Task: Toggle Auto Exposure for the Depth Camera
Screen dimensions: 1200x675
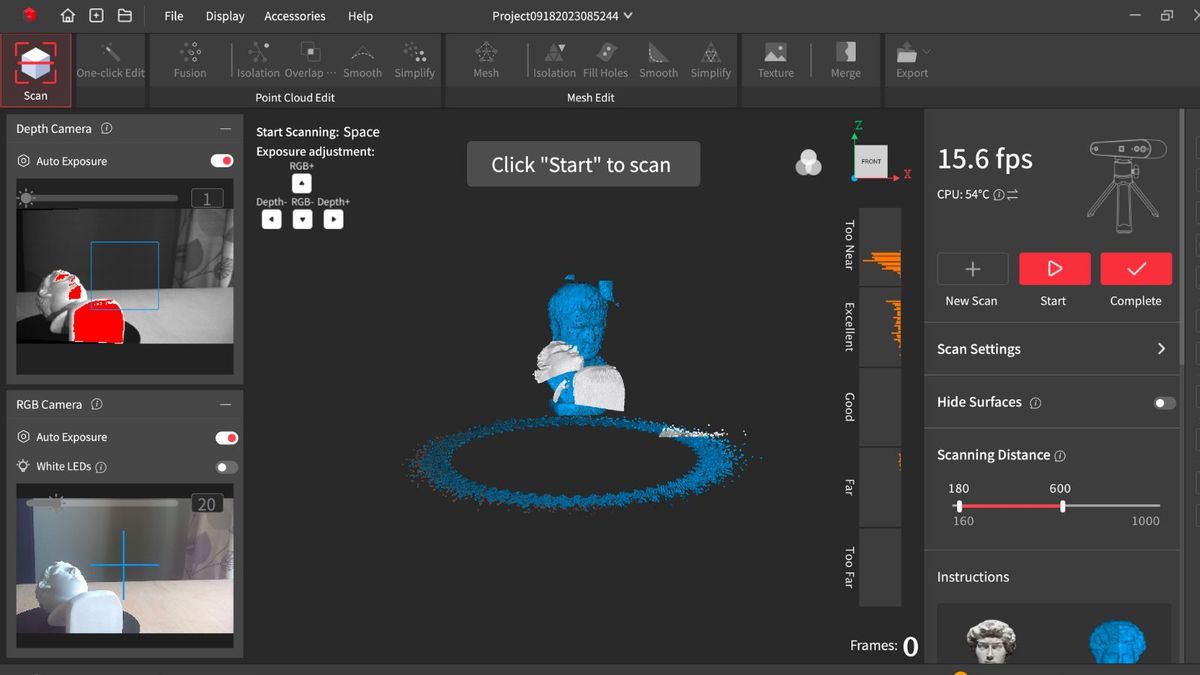Action: 221,161
